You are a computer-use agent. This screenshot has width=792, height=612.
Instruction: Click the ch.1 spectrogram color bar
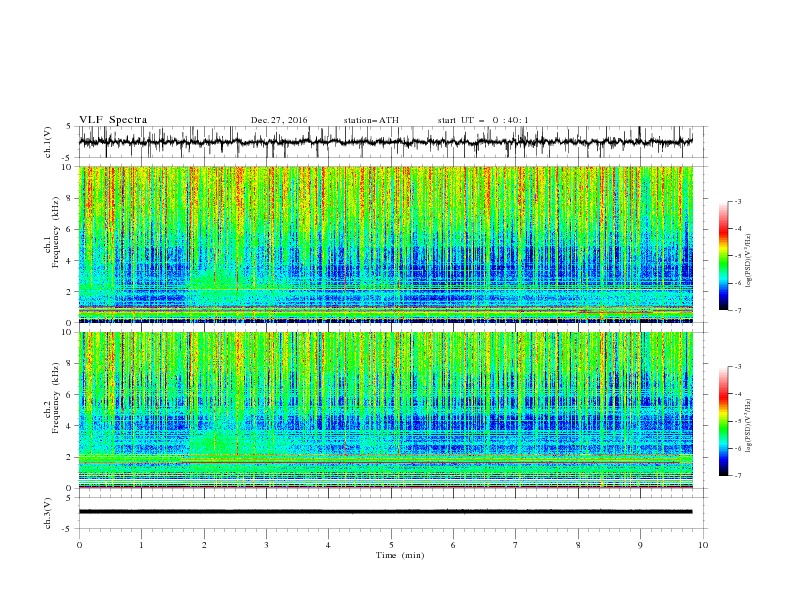pyautogui.click(x=723, y=256)
